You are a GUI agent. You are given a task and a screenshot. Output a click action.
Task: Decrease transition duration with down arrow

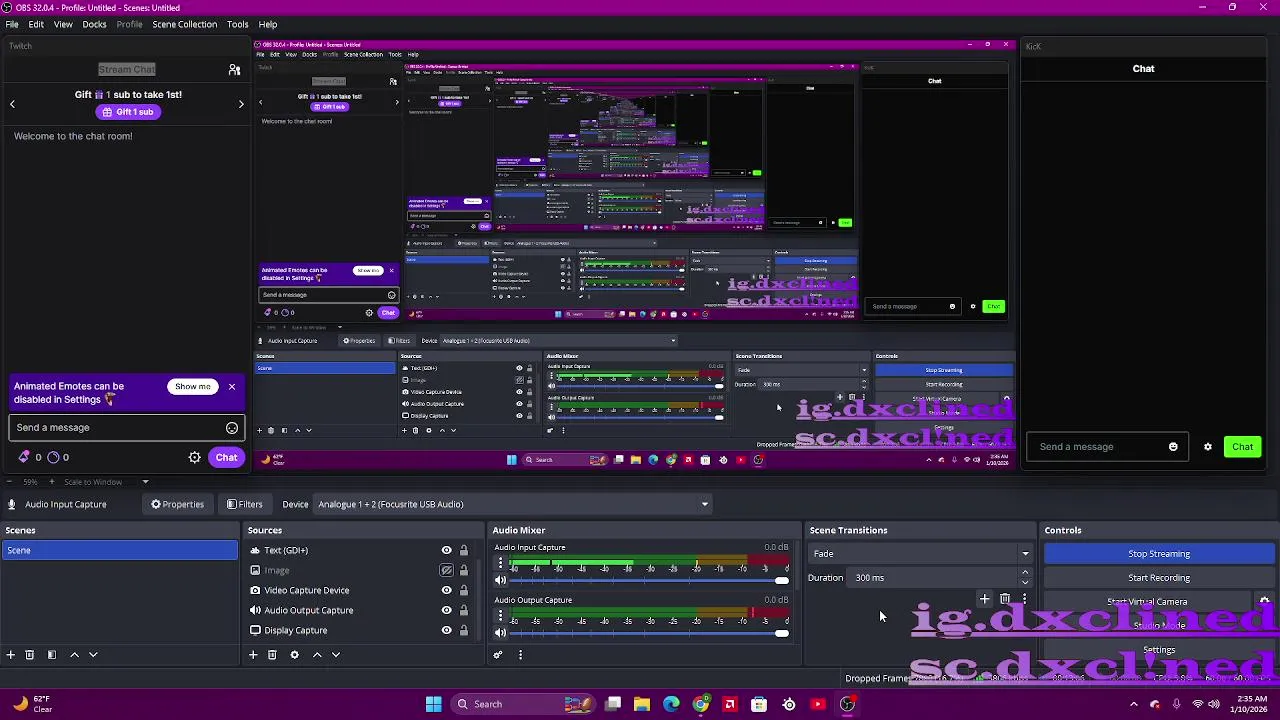tap(1025, 582)
